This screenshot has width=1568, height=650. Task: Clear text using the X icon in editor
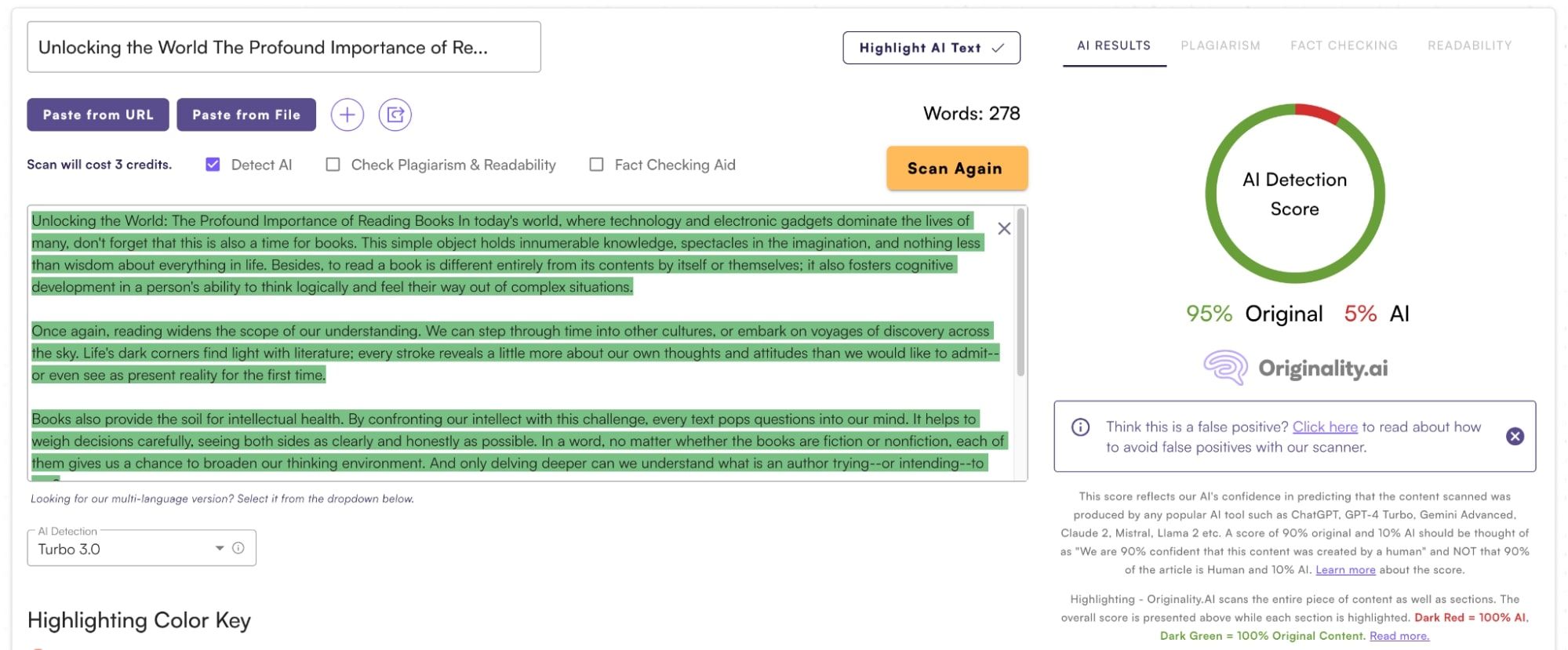tap(1004, 229)
